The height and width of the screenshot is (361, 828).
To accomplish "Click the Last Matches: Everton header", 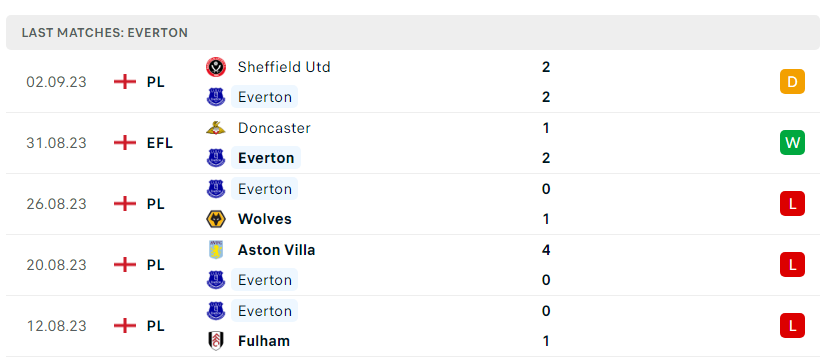I will tap(105, 33).
